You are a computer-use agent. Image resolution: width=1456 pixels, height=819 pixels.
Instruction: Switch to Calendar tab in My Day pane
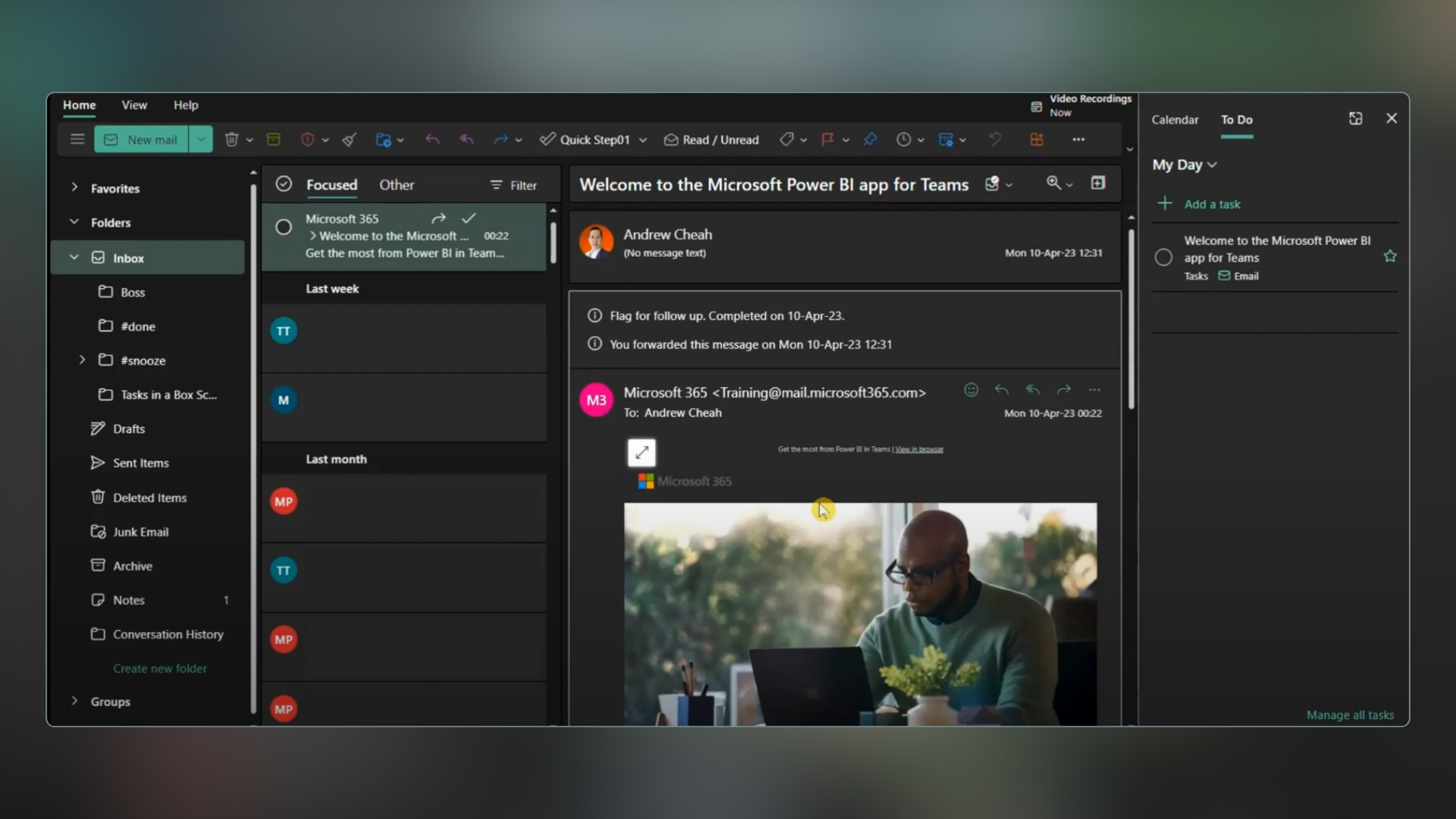(x=1175, y=119)
